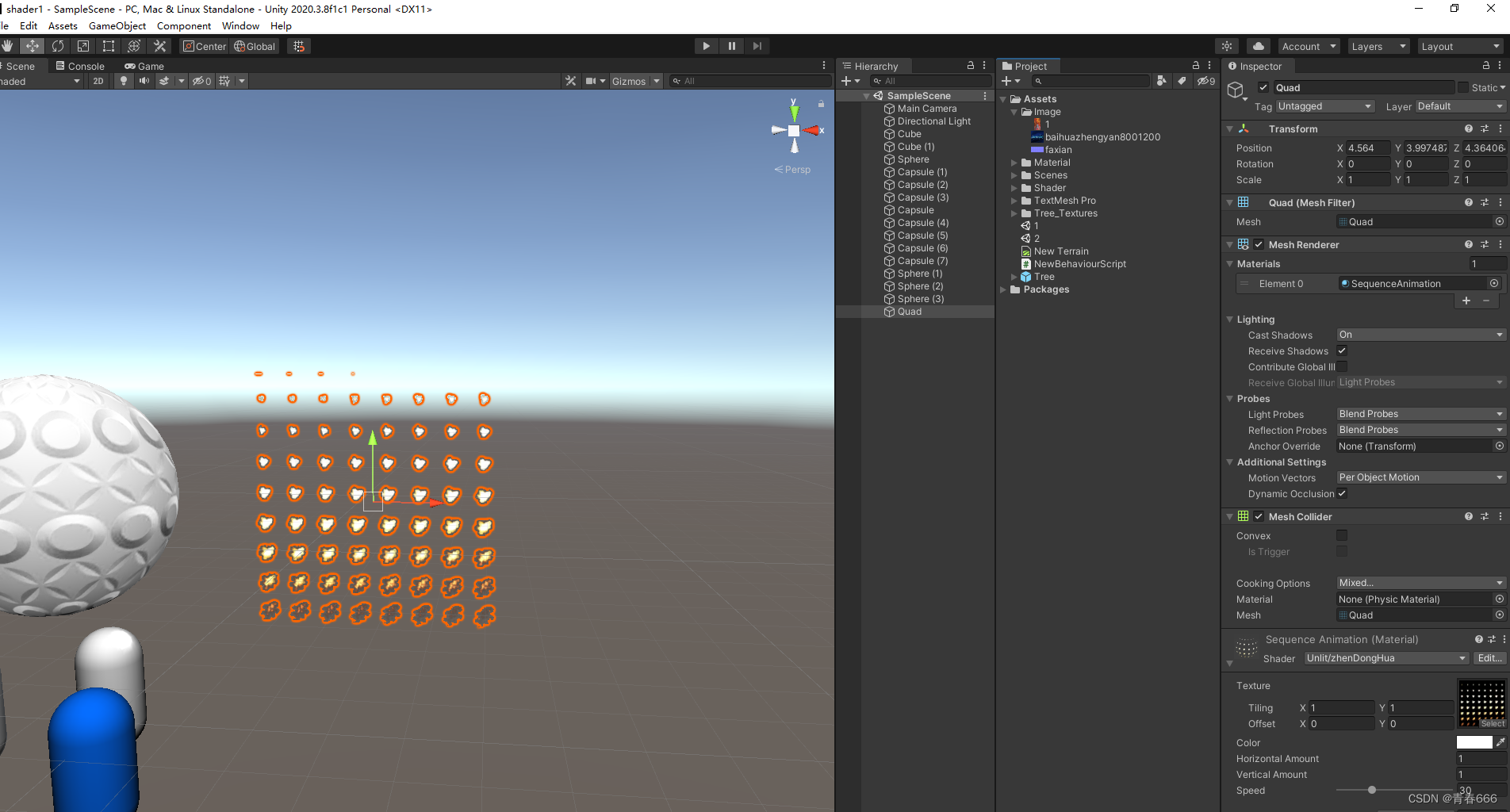Screen dimensions: 1510x812
Task: Lock the Hierarchy panel
Action: coord(970,66)
